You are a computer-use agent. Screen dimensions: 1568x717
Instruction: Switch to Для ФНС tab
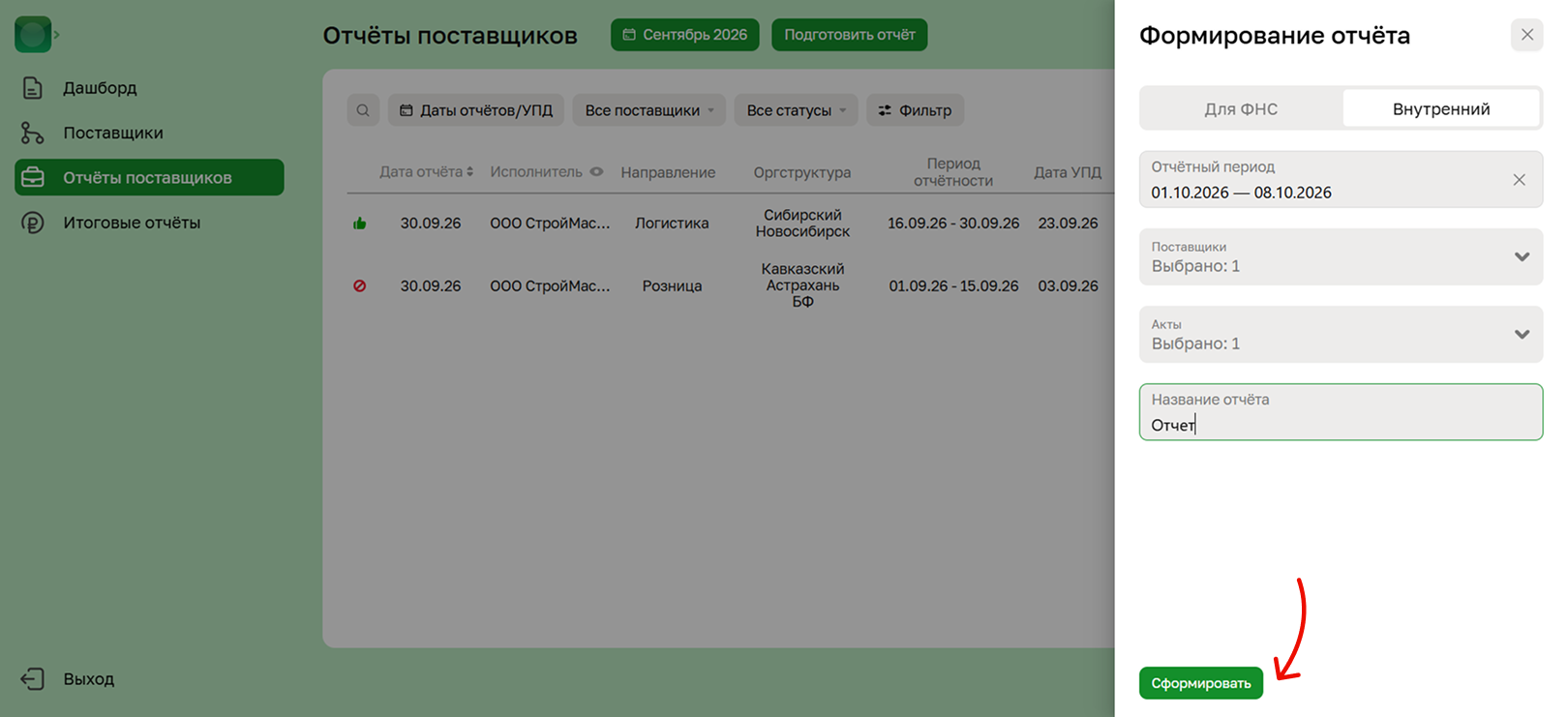click(1242, 109)
